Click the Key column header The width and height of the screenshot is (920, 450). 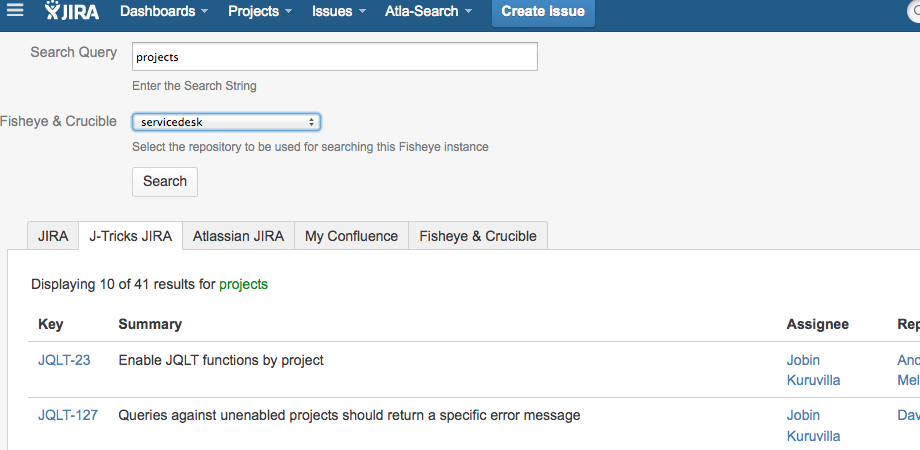(x=50, y=324)
